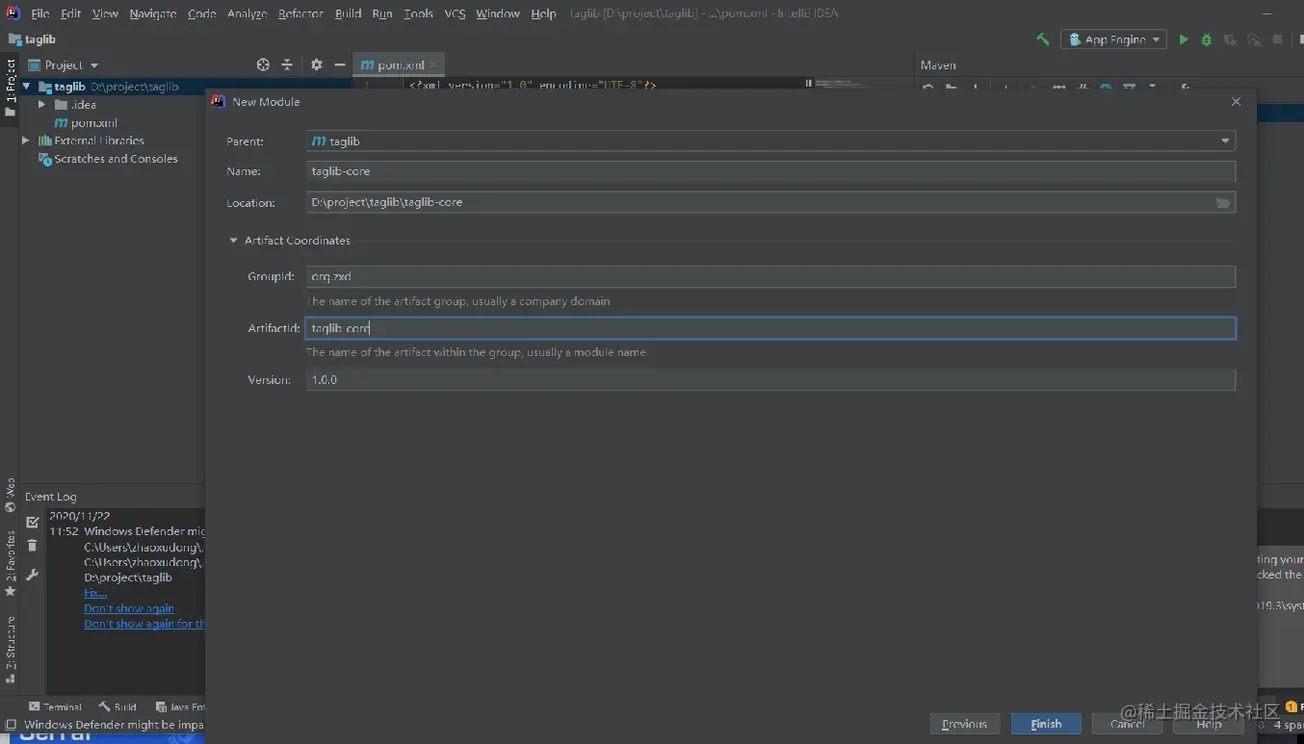Image resolution: width=1304 pixels, height=744 pixels.
Task: Click the Fix... link
Action: pyautogui.click(x=95, y=593)
